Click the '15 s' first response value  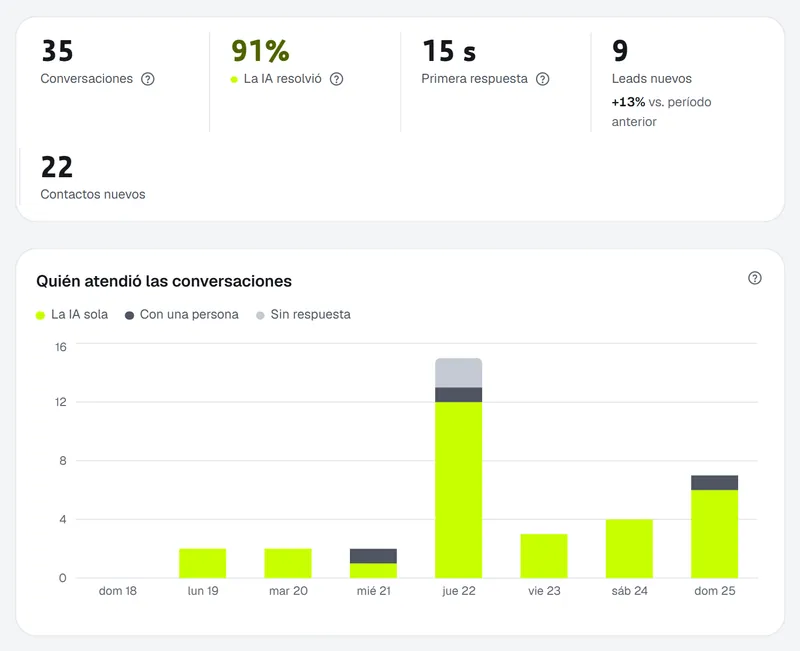(449, 51)
